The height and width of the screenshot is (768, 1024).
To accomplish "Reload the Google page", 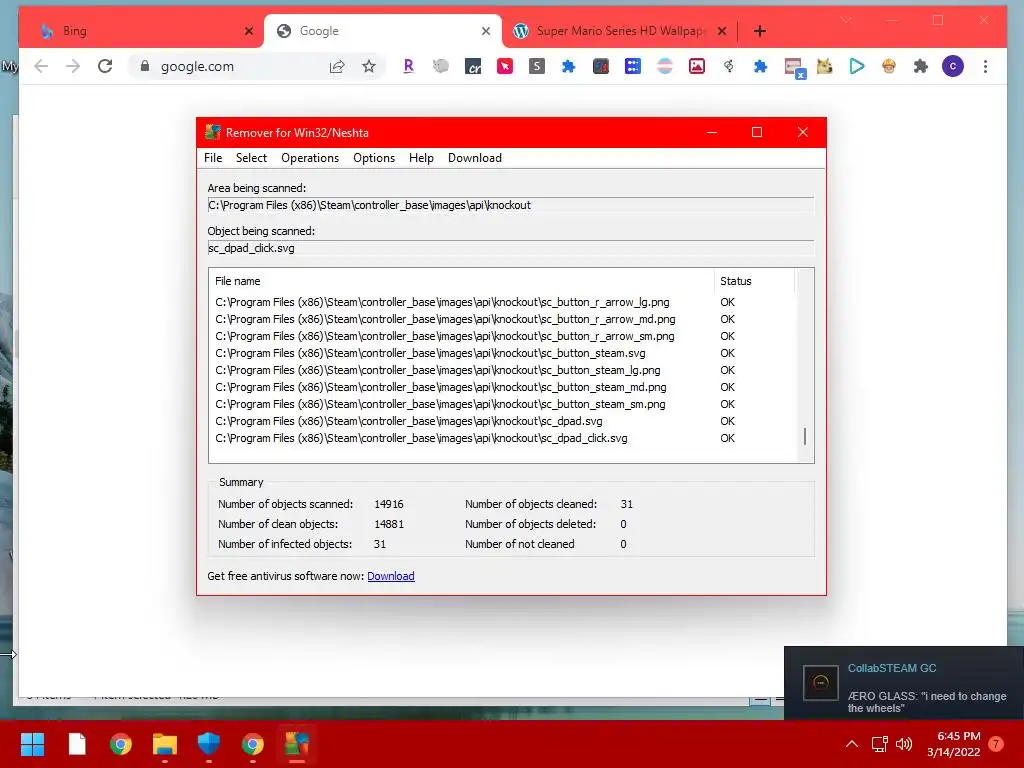I will (105, 66).
